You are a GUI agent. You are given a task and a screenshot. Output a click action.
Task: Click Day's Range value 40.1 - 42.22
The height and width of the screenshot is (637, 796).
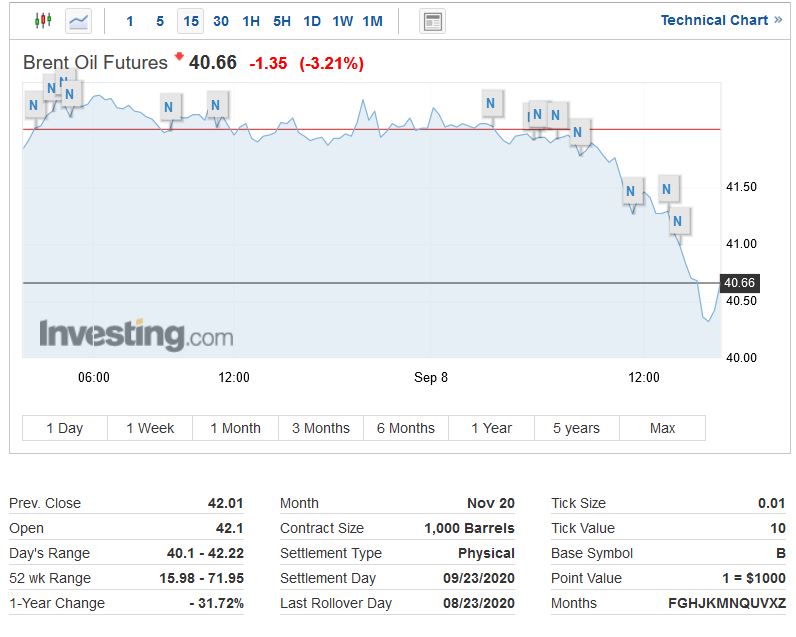point(205,553)
